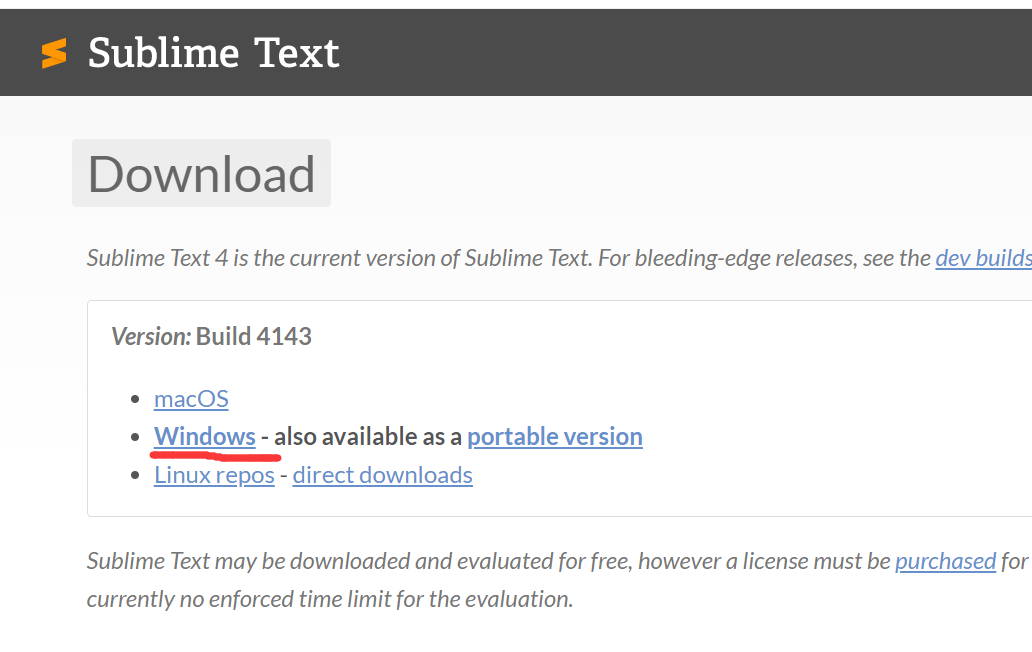1032x652 pixels.
Task: Open the direct downloads link
Action: click(x=382, y=475)
